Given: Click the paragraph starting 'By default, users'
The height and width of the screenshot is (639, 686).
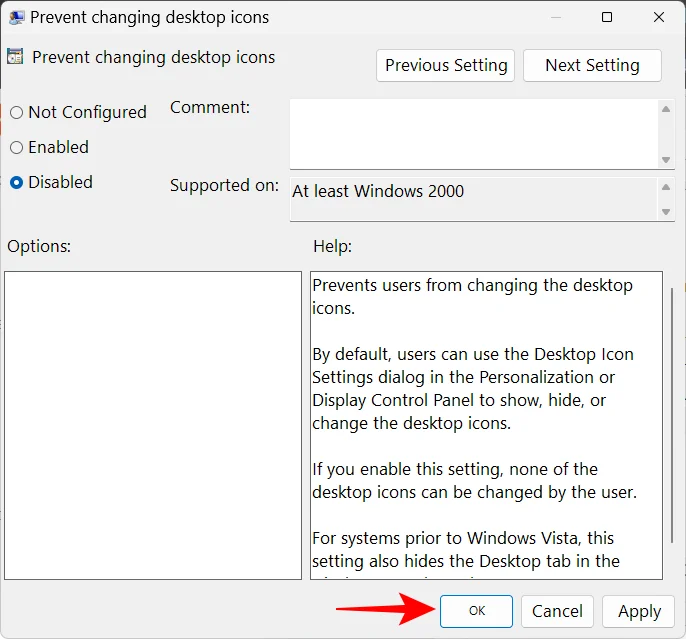Looking at the screenshot, I should click(473, 388).
